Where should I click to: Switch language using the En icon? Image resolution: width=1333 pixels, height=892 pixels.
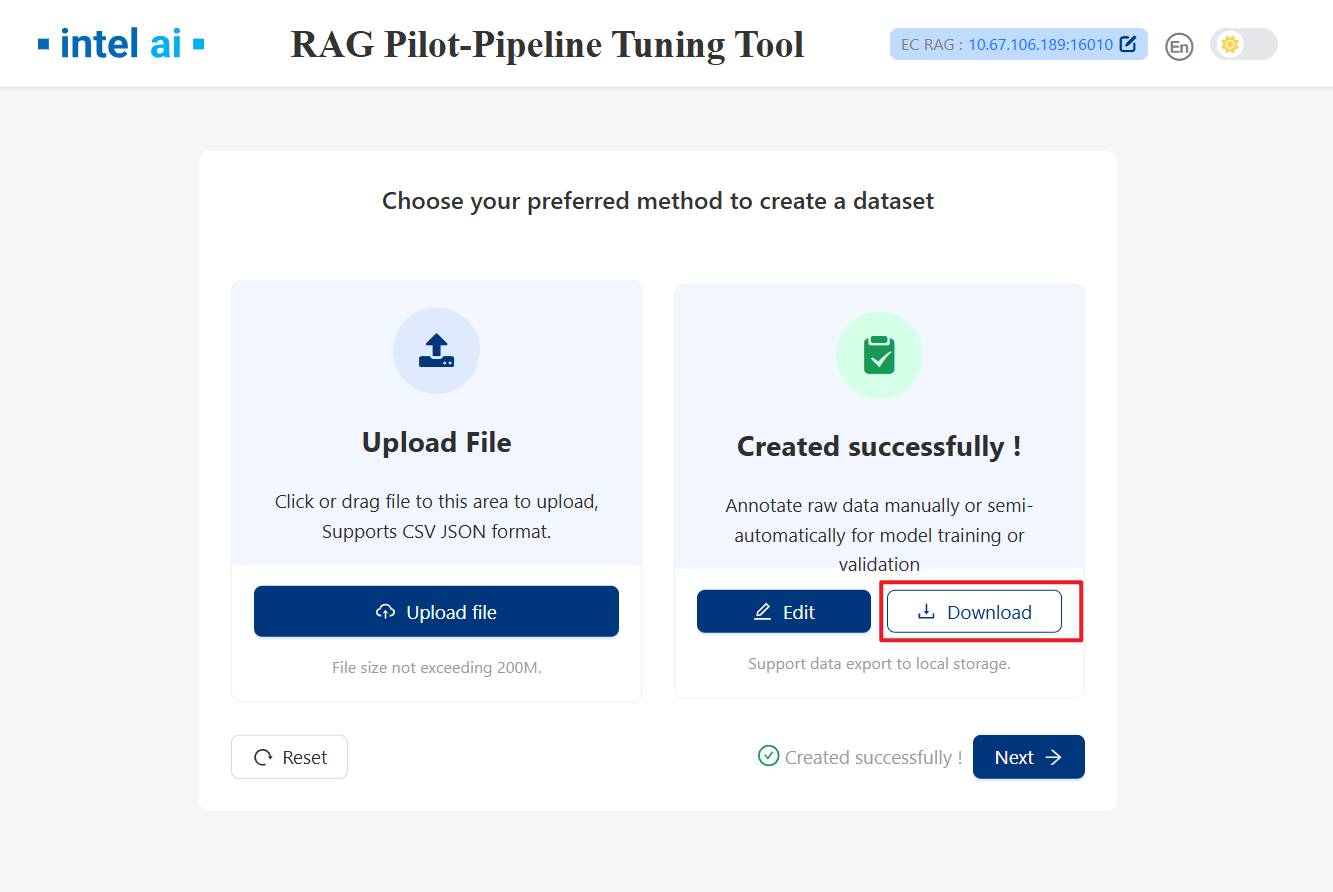click(x=1179, y=46)
